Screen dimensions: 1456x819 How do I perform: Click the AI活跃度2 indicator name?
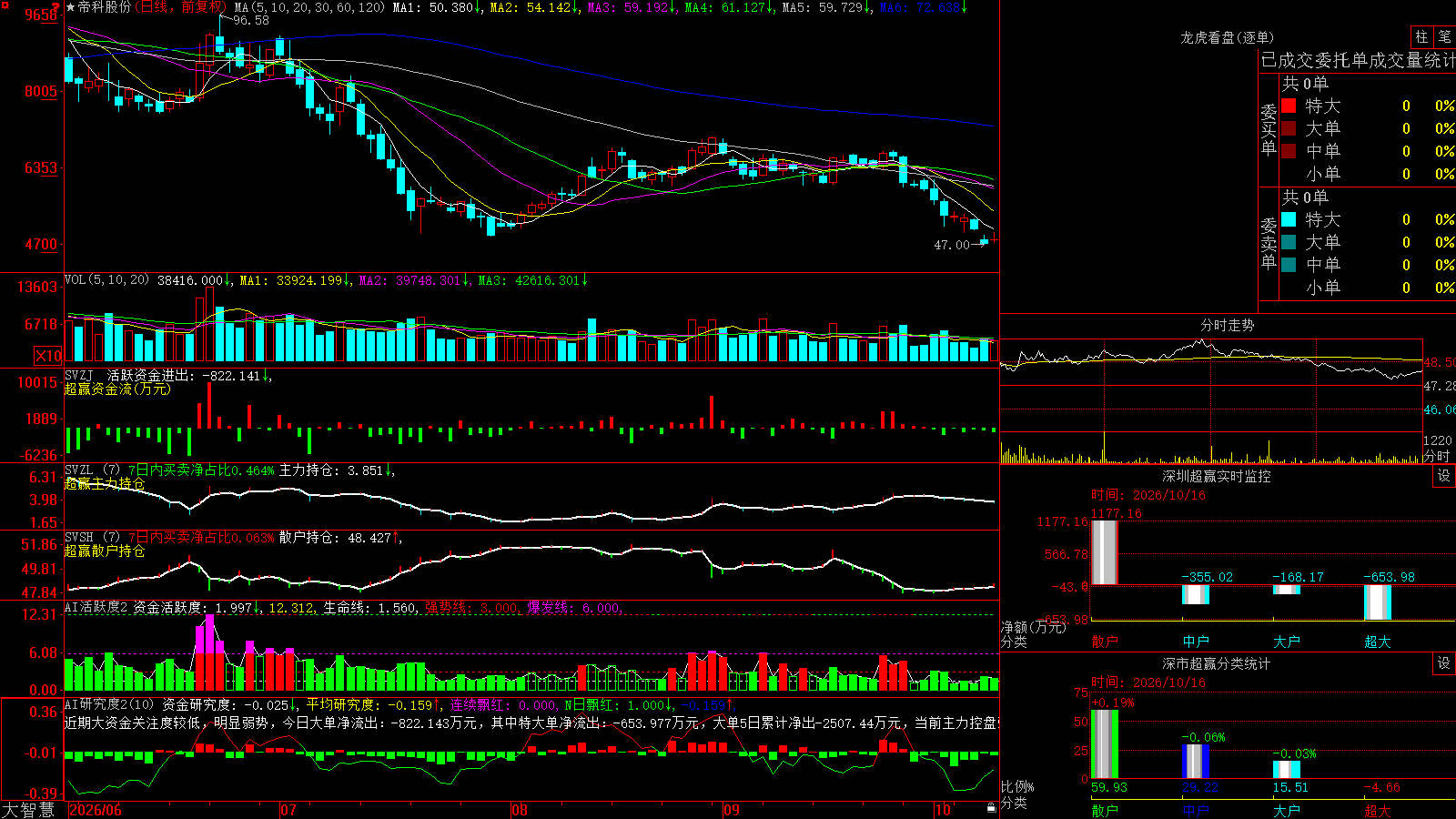click(96, 607)
